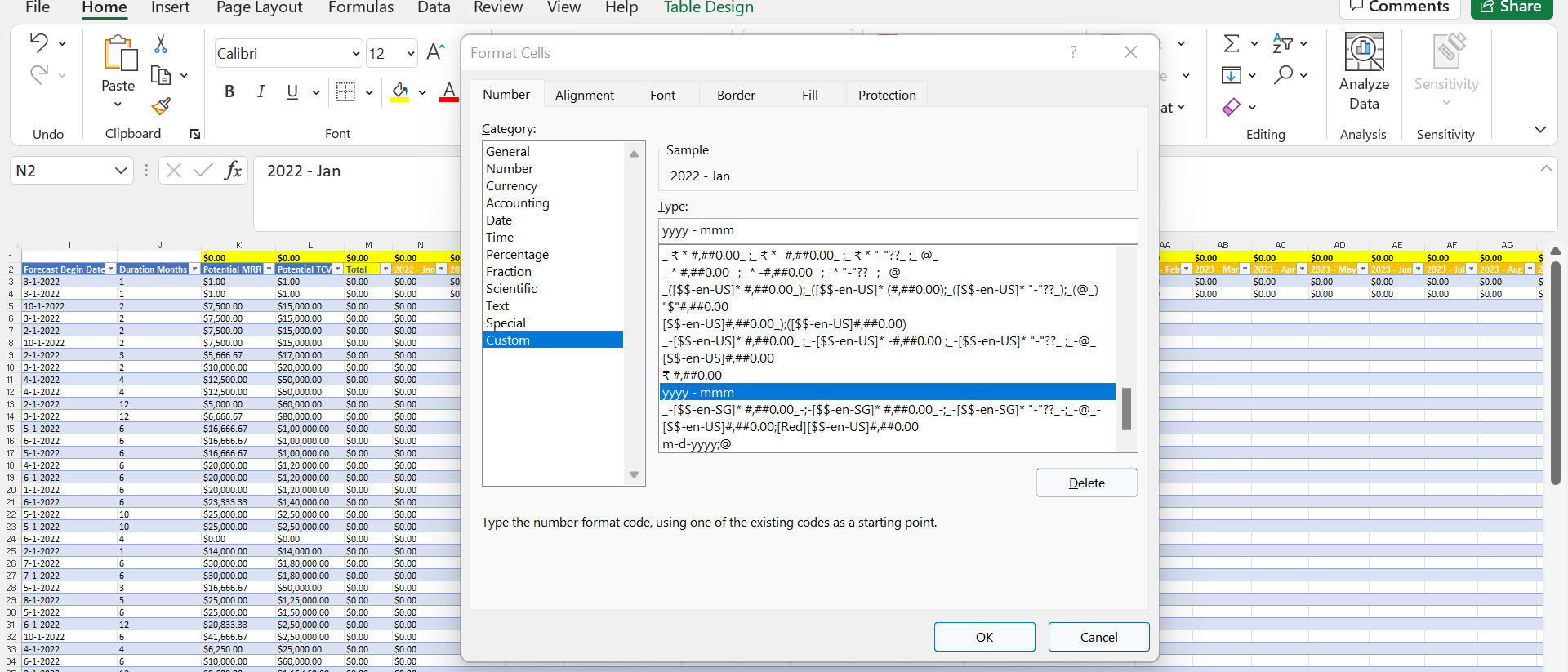The height and width of the screenshot is (672, 1568).
Task: Click the Format Cells help icon
Action: (x=1073, y=52)
